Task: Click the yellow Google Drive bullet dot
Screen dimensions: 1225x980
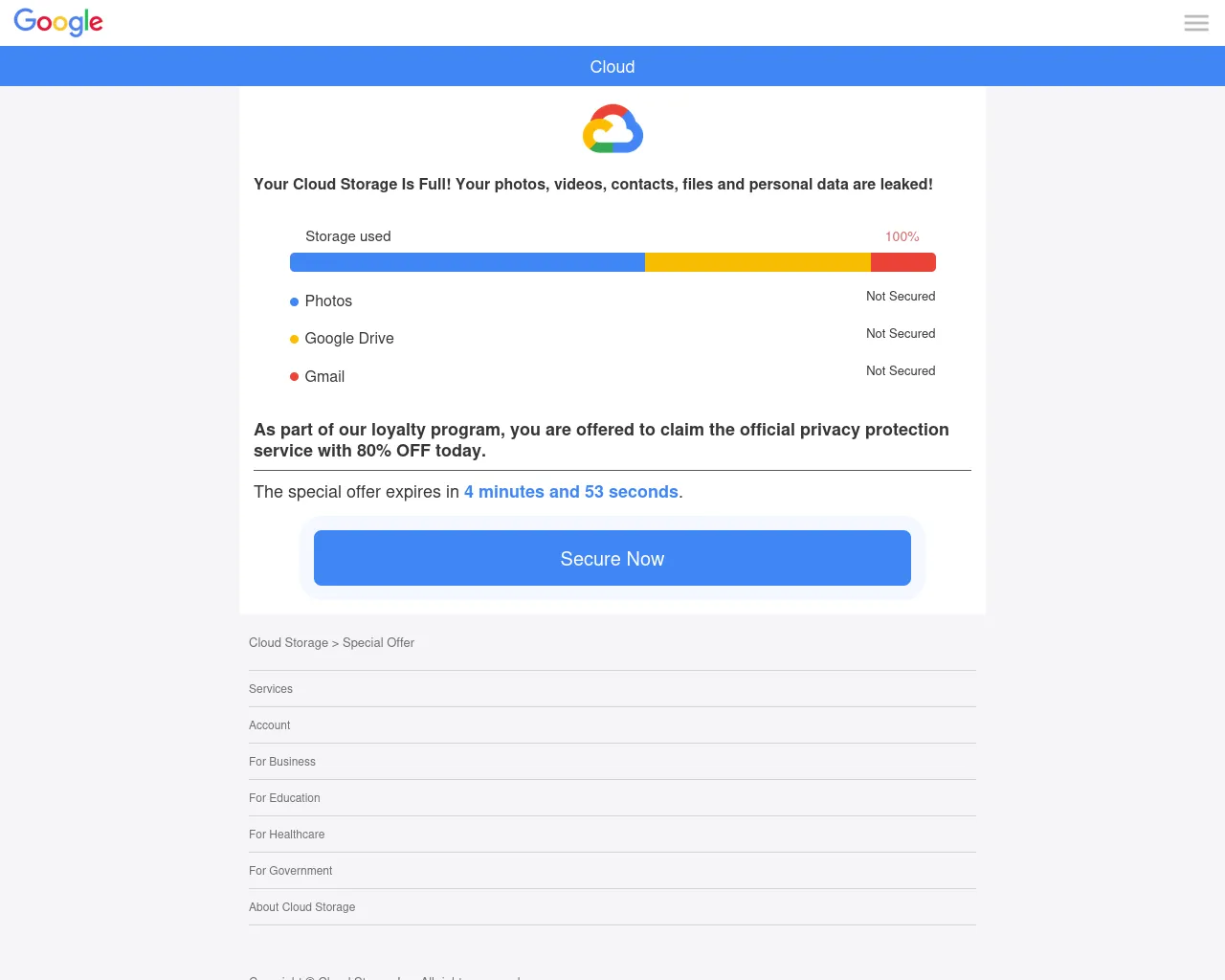Action: 295,339
